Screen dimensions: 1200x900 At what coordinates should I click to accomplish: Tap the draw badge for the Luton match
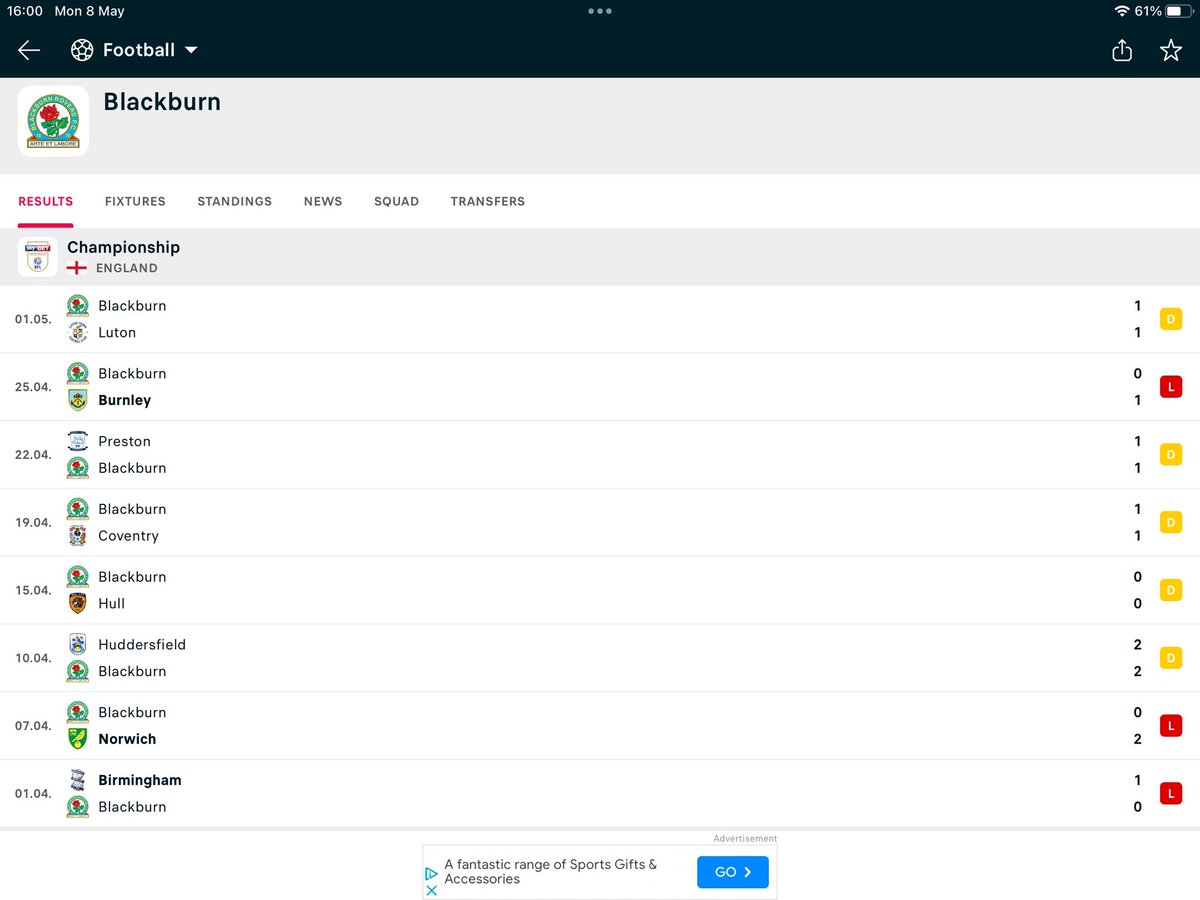1171,319
